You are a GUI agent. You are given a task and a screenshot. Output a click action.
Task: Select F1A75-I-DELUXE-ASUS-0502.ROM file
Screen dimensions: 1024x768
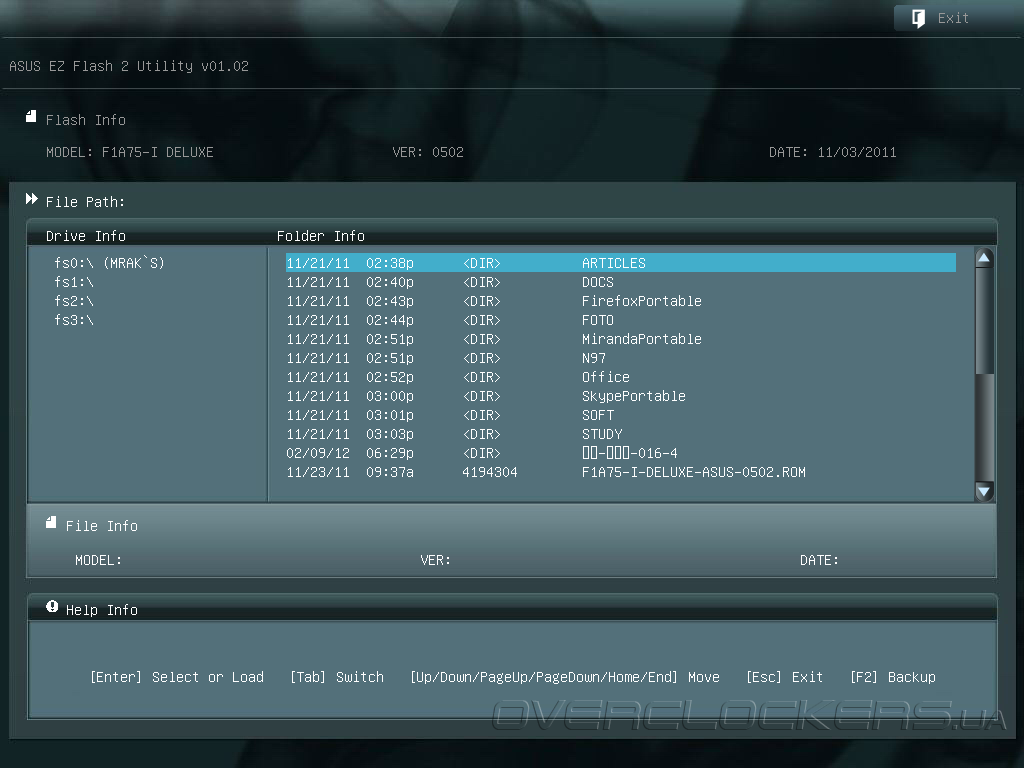click(x=621, y=472)
